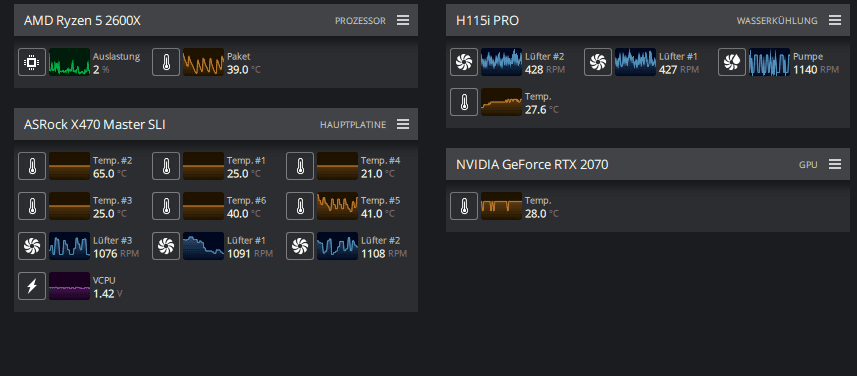Open the ASRock X470 Master SLI menu

(403, 125)
